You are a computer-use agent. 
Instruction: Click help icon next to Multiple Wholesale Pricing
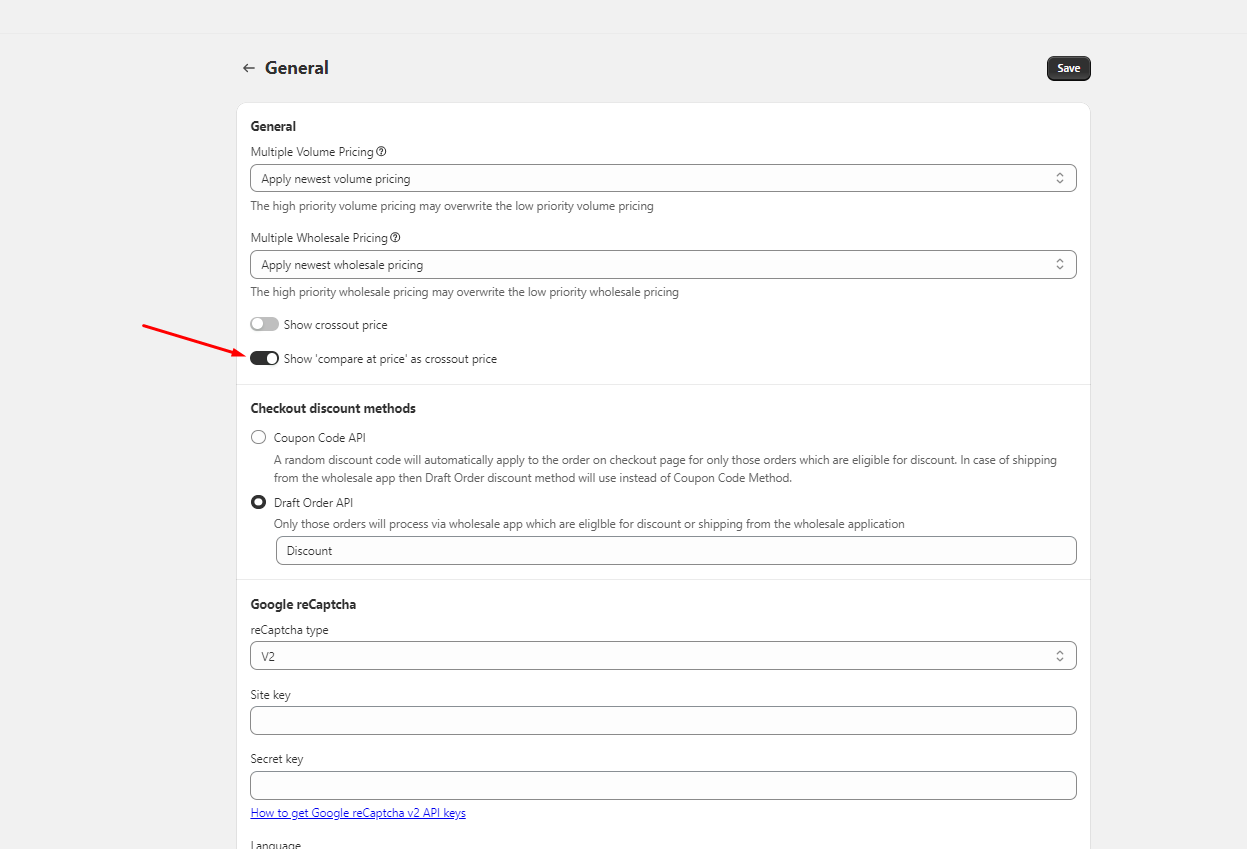[395, 238]
